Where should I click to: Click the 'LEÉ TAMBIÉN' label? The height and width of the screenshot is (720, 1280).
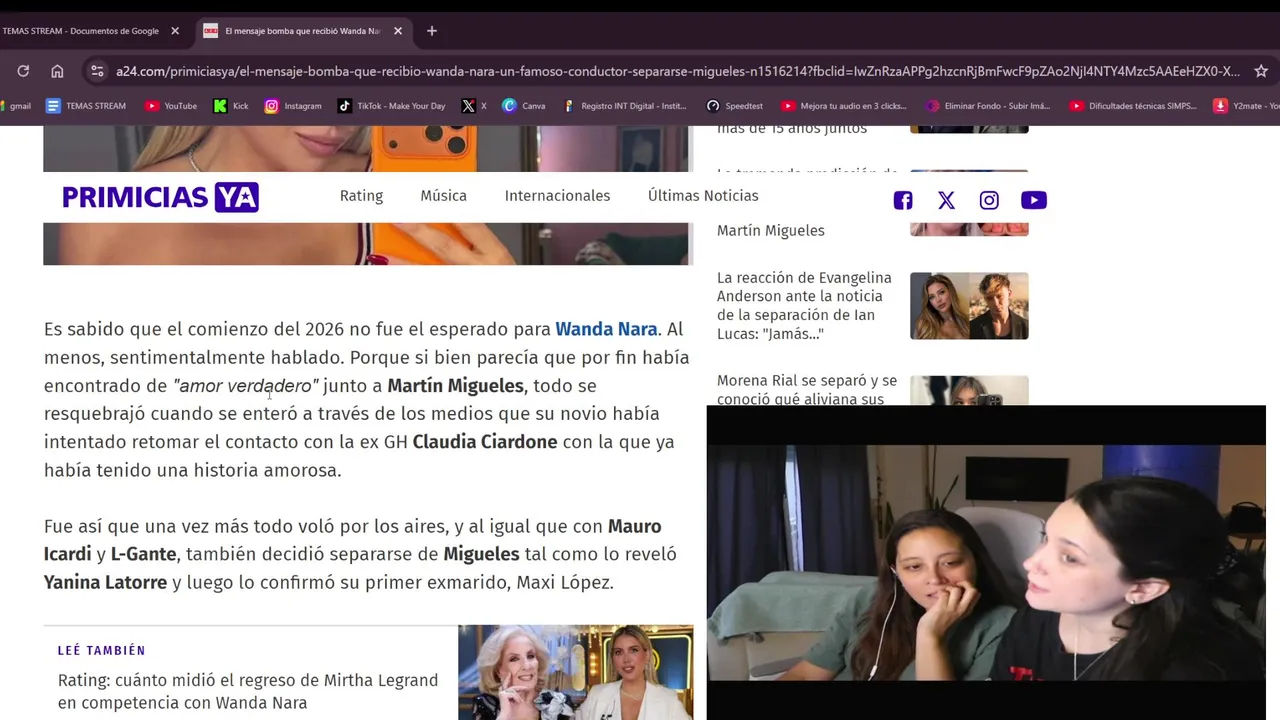(x=102, y=650)
